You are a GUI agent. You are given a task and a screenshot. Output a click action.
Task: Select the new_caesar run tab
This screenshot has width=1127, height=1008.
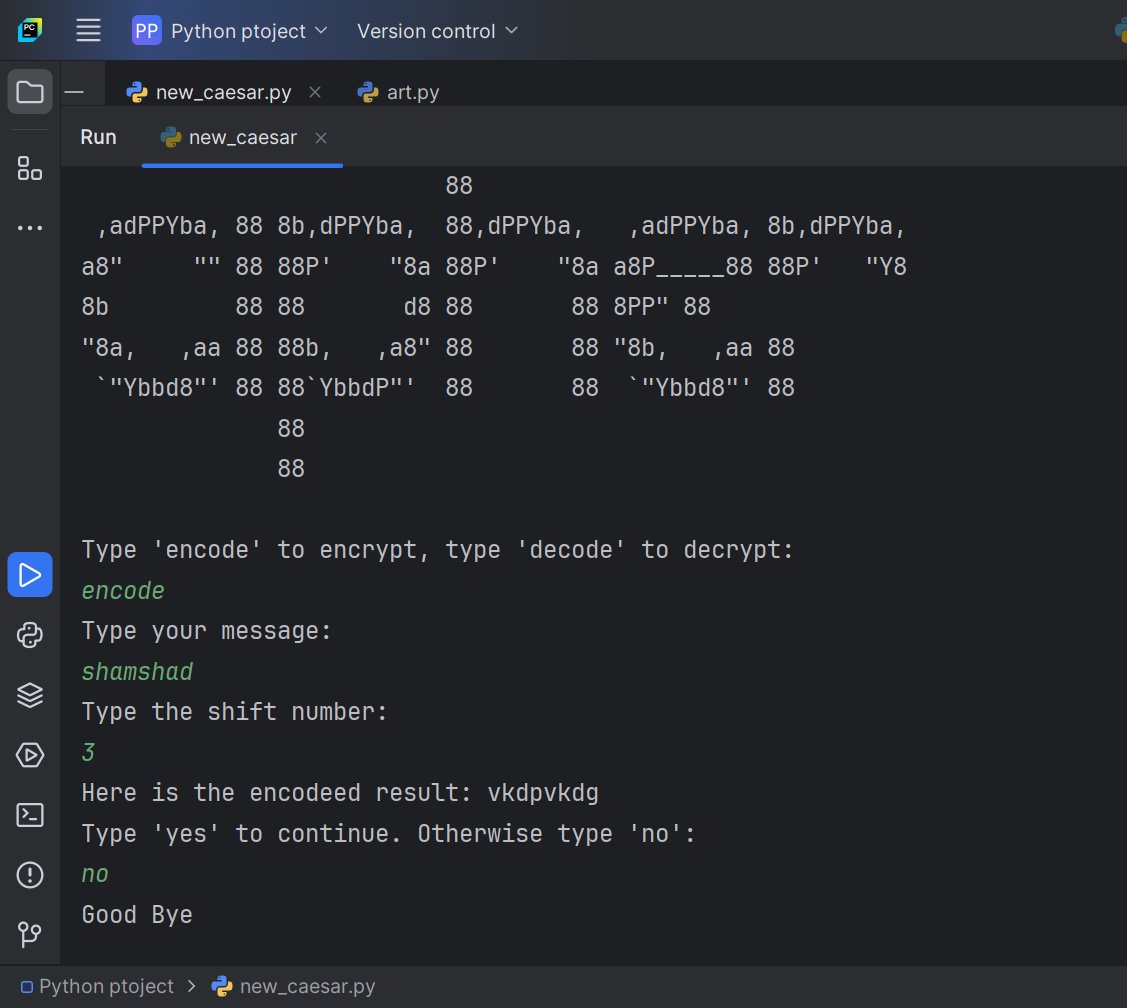(x=240, y=138)
